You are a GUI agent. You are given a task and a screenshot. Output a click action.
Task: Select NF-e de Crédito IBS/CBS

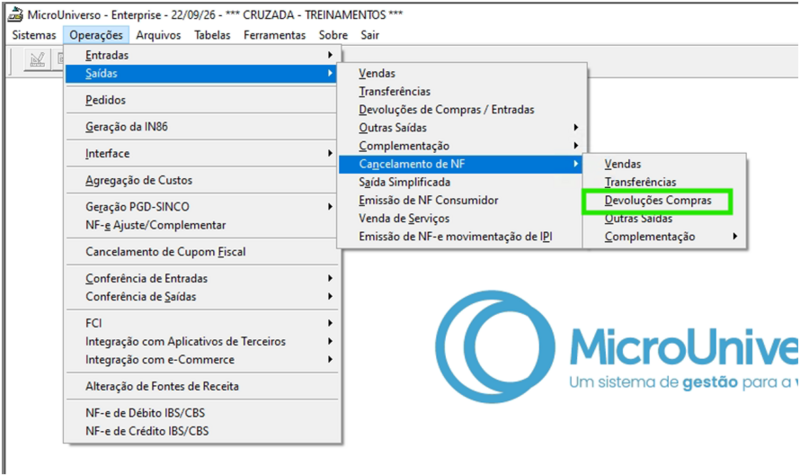coord(202,431)
